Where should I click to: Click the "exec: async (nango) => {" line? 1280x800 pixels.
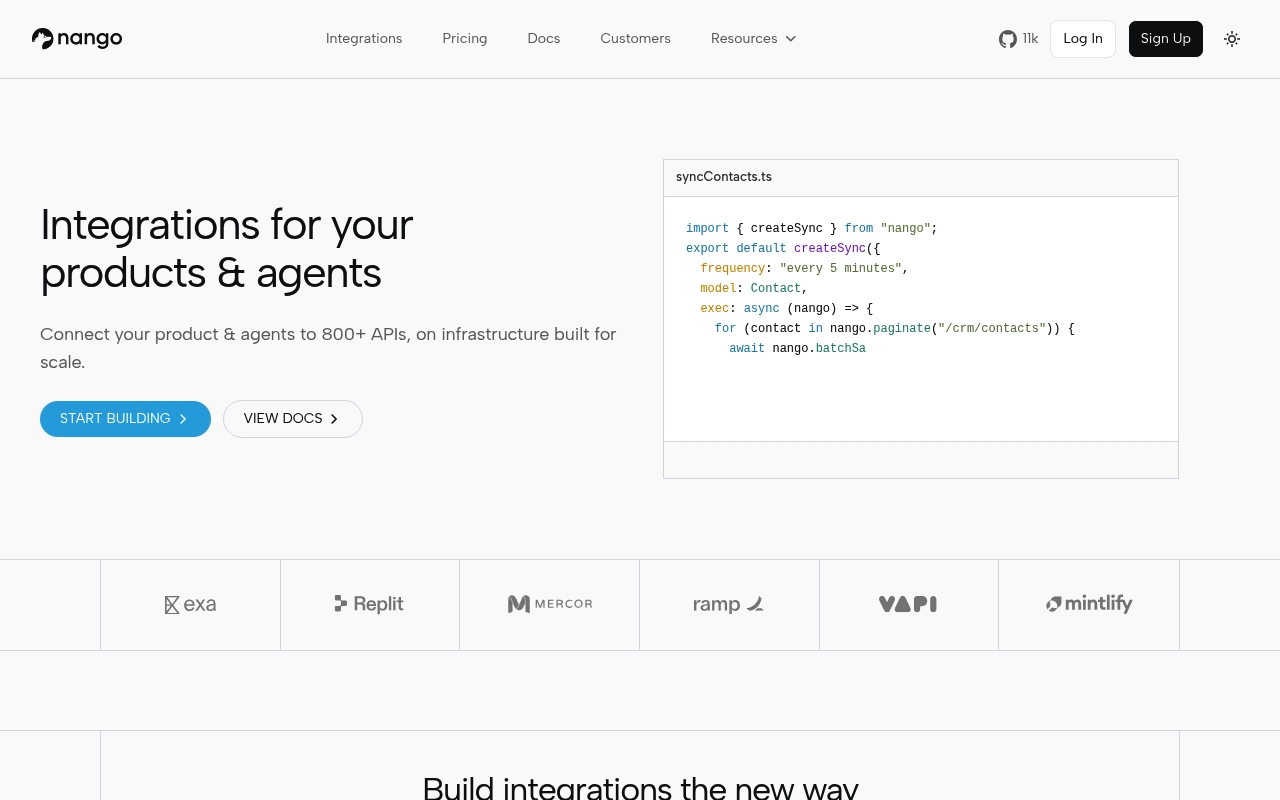[x=787, y=309]
